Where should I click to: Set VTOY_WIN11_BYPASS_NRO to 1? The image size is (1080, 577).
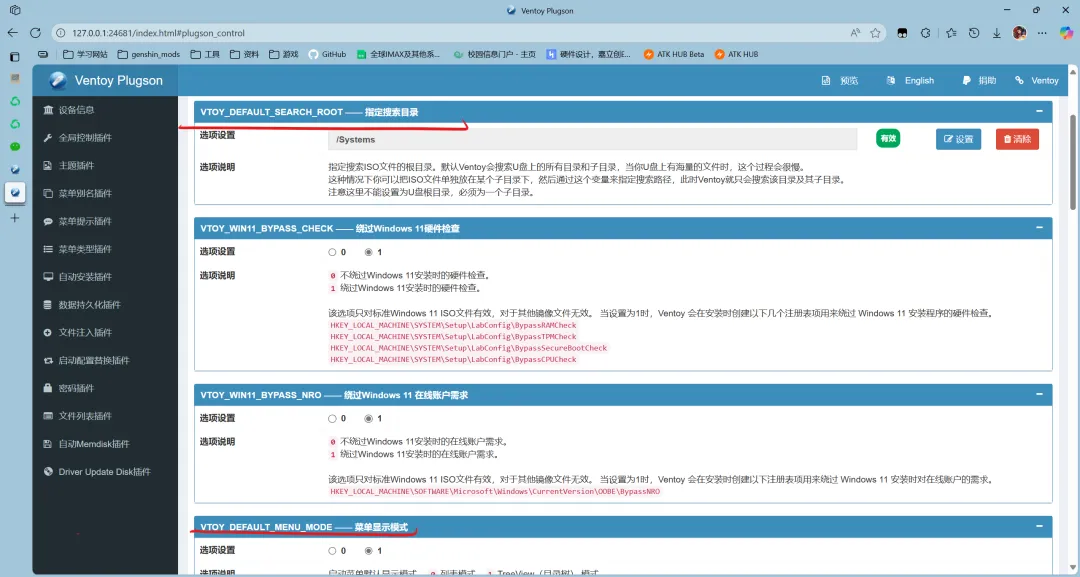coord(368,418)
